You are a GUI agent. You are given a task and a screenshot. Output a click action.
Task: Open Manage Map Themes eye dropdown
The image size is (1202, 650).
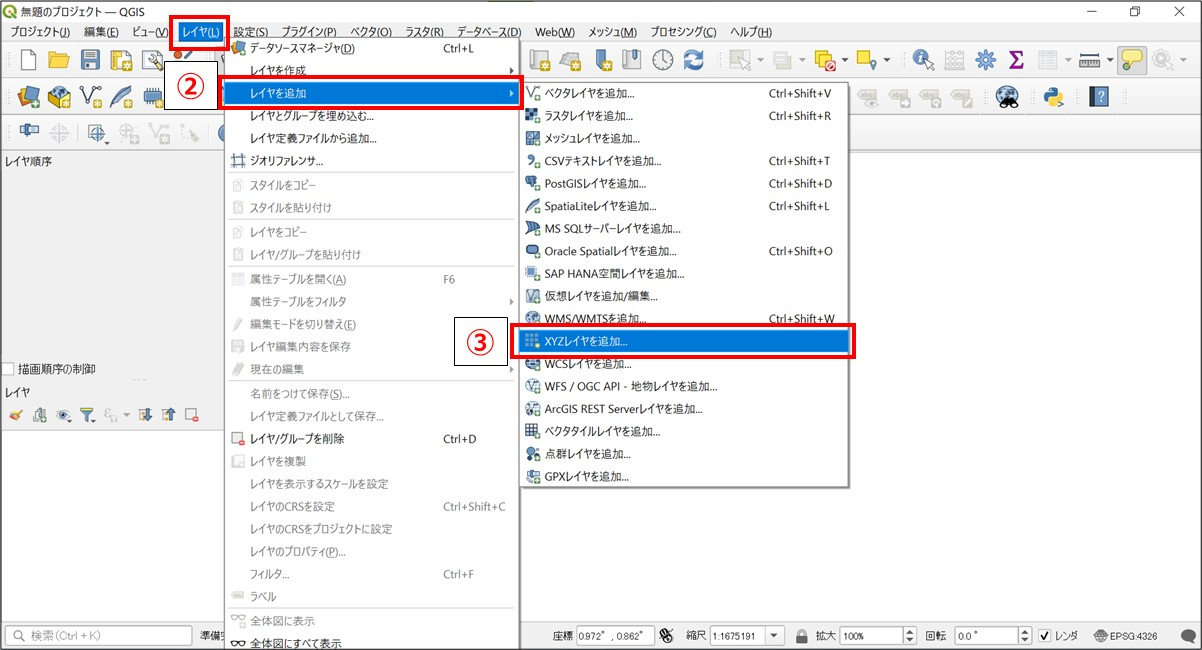(64, 414)
